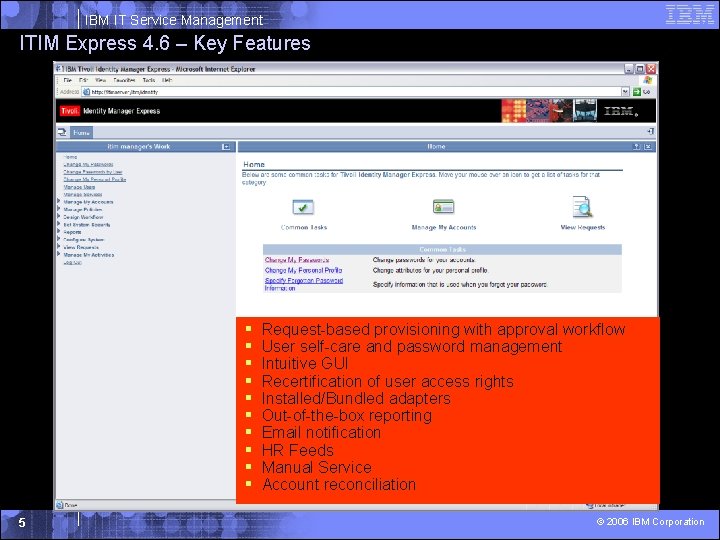
Task: Click the task-switch arrows icon beside Home tab
Action: [x=62, y=132]
